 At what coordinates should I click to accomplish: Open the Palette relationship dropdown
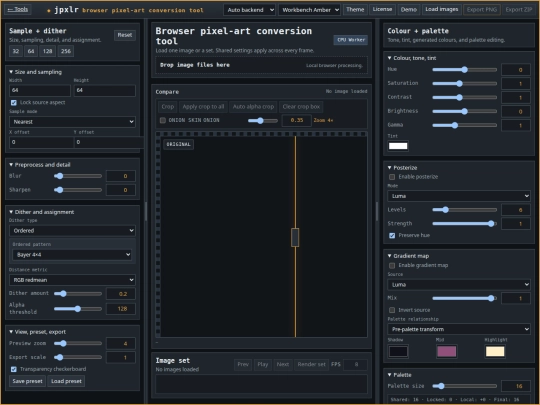pyautogui.click(x=459, y=329)
